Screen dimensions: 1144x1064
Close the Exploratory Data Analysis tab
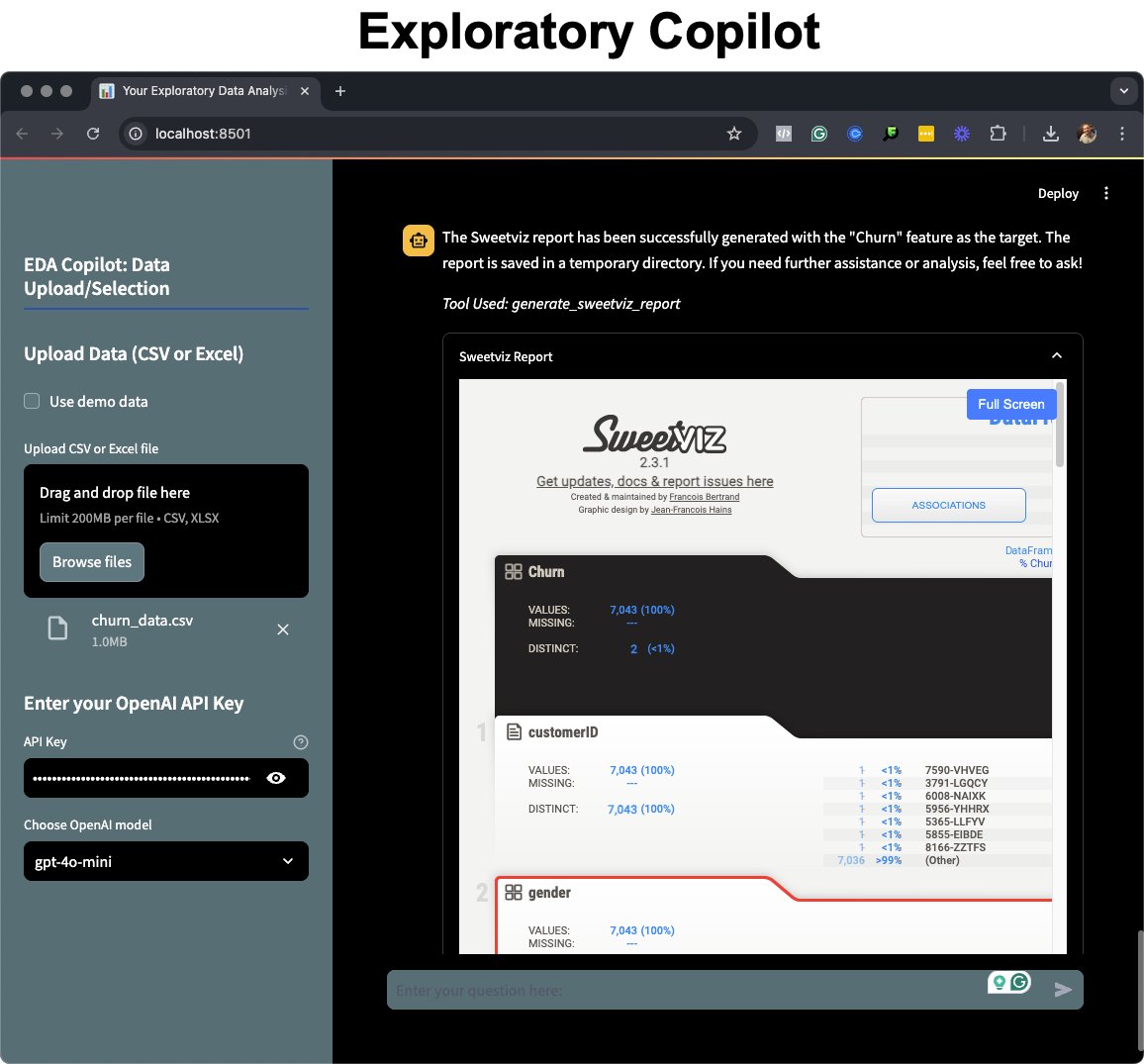305,91
